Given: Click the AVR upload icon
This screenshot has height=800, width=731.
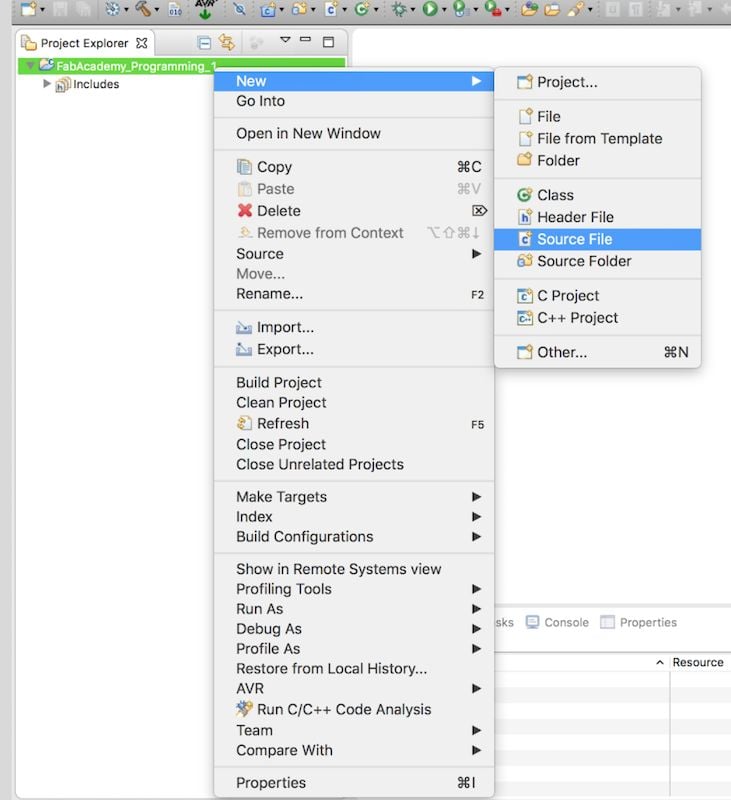Looking at the screenshot, I should pos(205,9).
